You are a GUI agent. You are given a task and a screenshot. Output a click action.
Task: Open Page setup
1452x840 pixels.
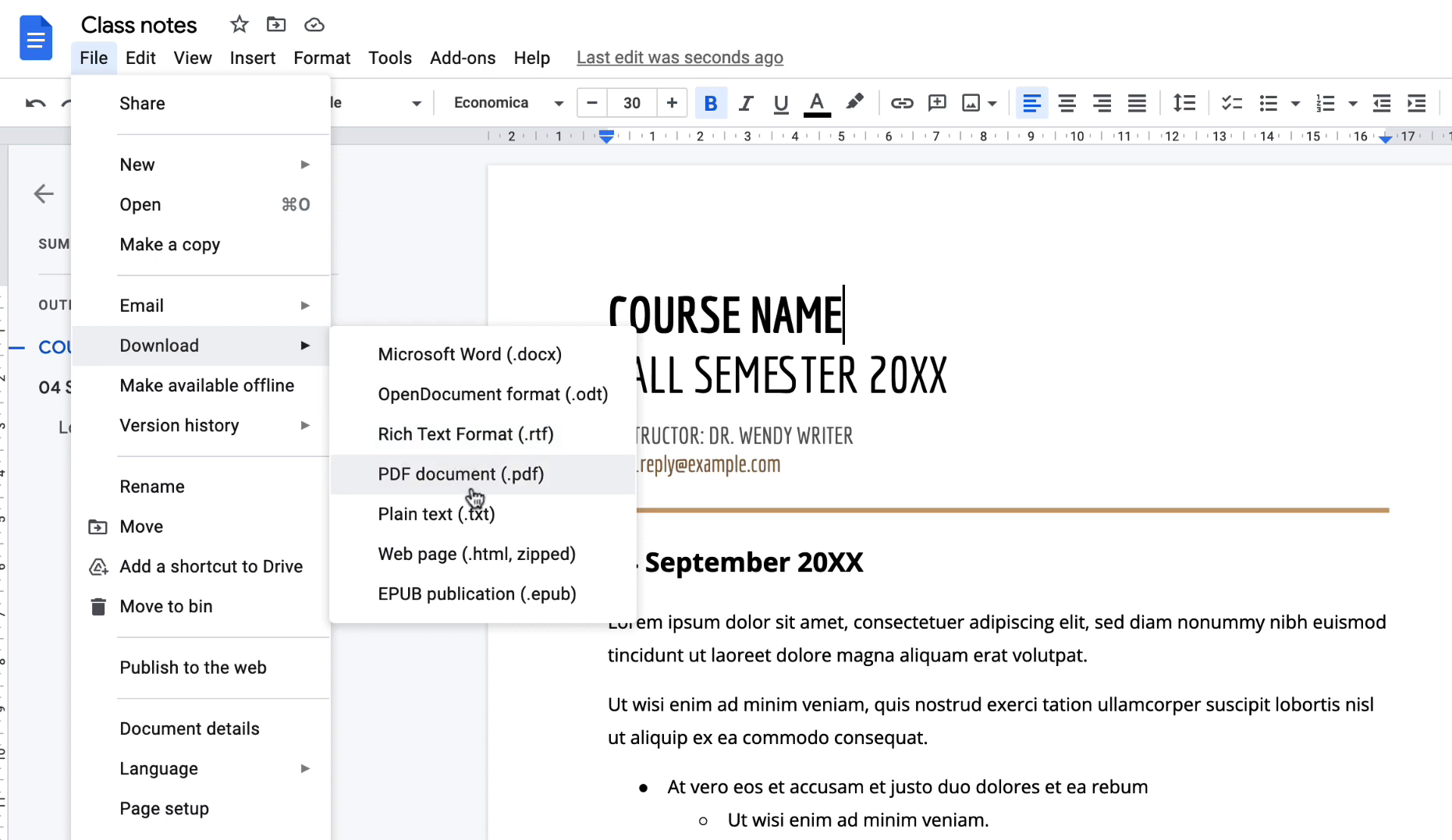click(201, 808)
